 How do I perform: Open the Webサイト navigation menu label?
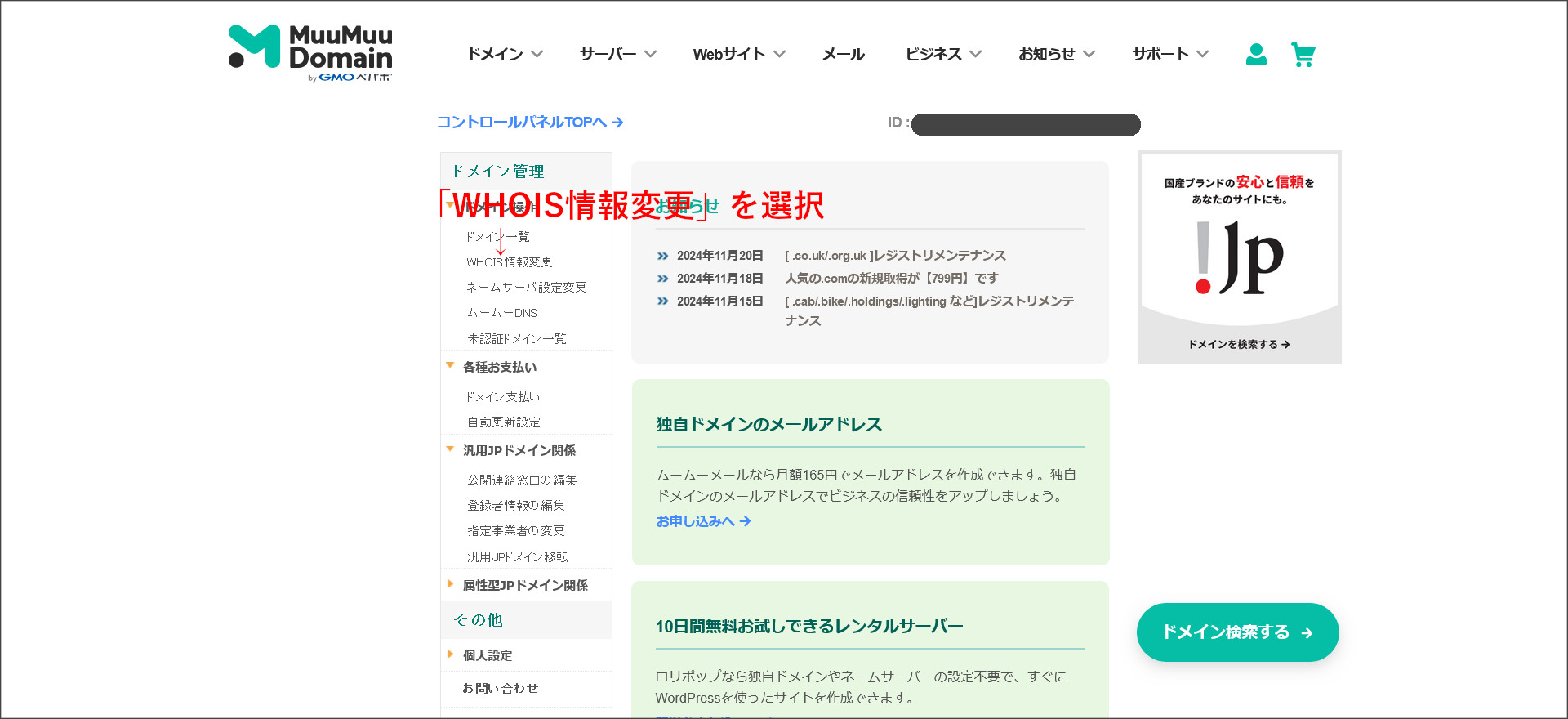coord(728,54)
